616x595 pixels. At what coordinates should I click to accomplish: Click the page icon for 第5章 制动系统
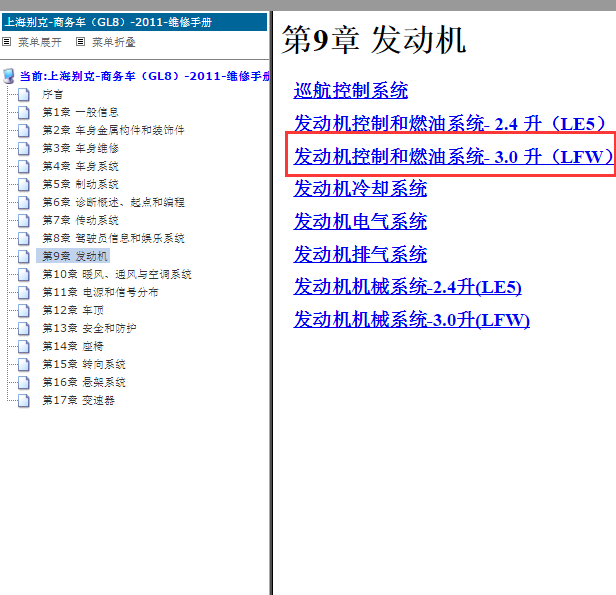point(24,185)
